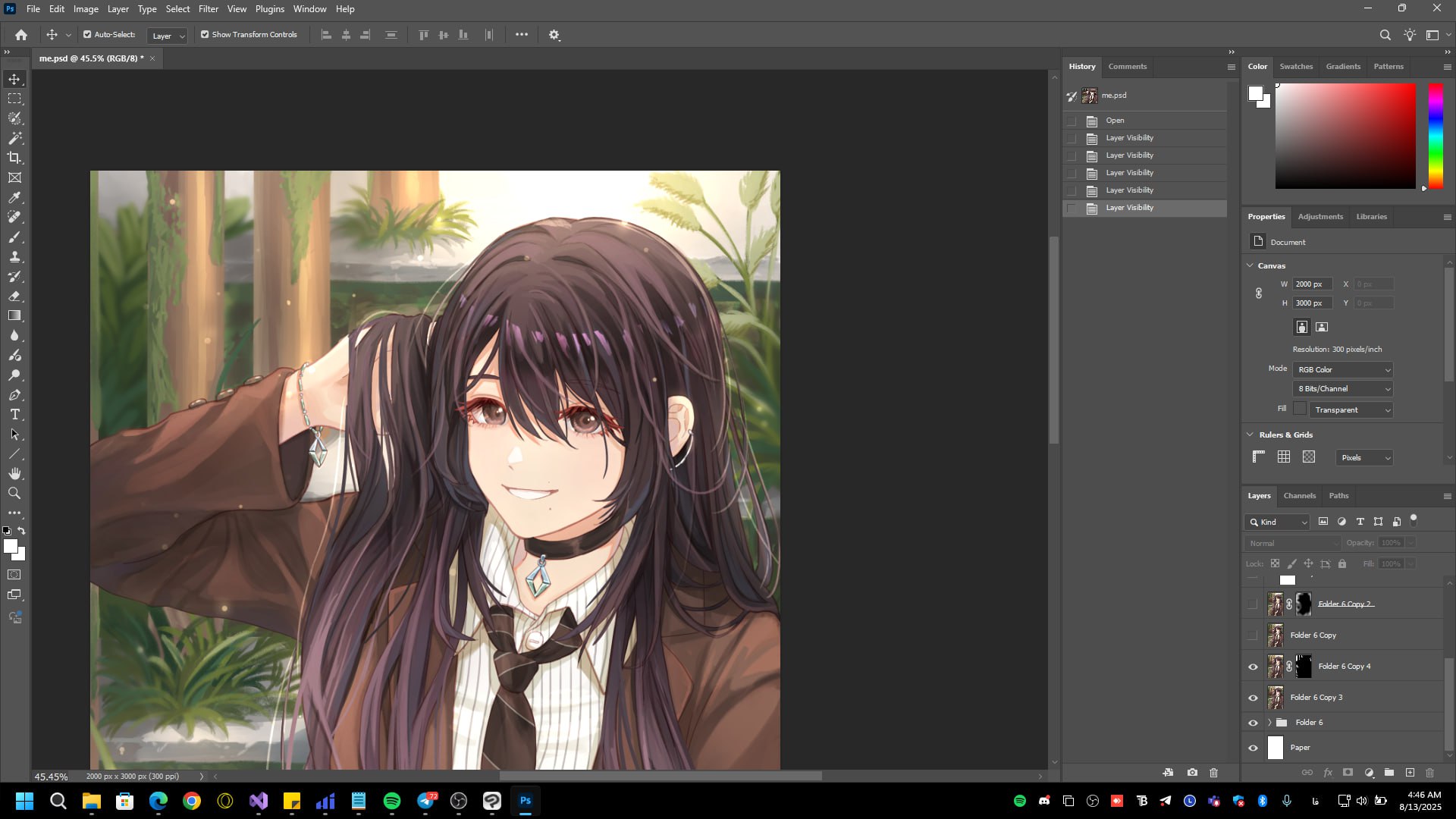Select the Eyedropper tool
1456x819 pixels.
14,197
